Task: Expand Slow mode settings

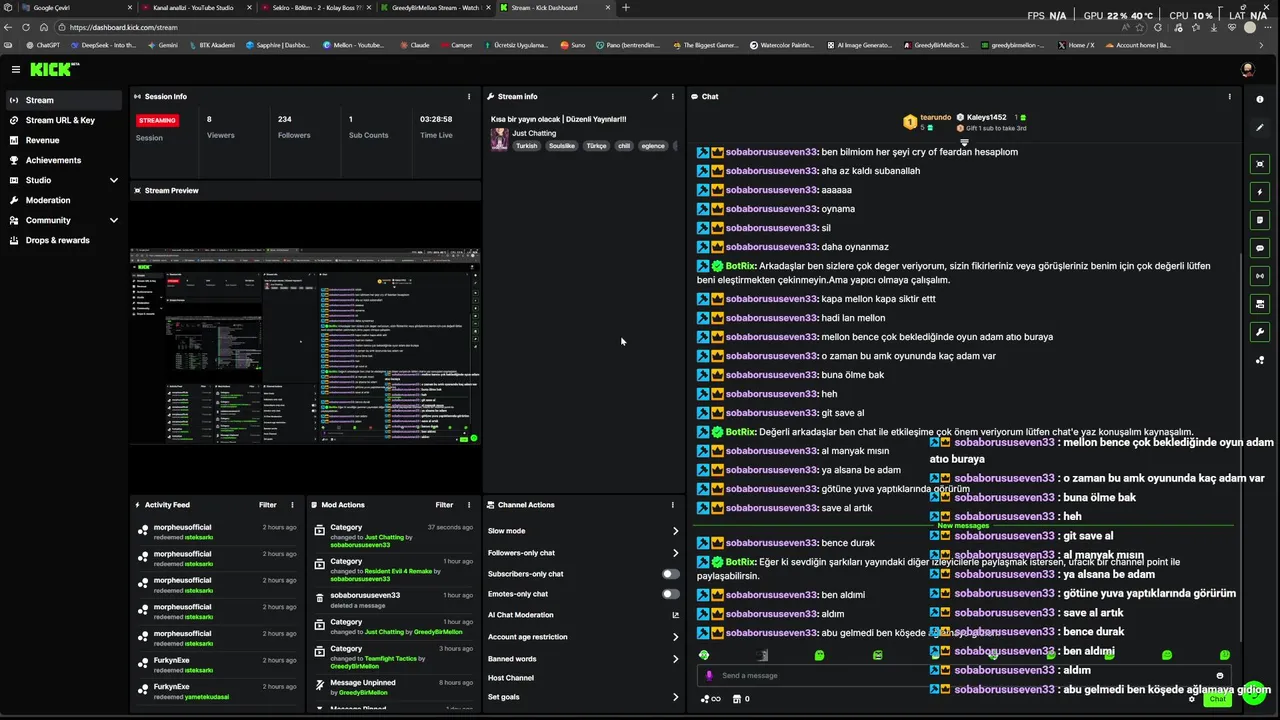Action: (675, 531)
